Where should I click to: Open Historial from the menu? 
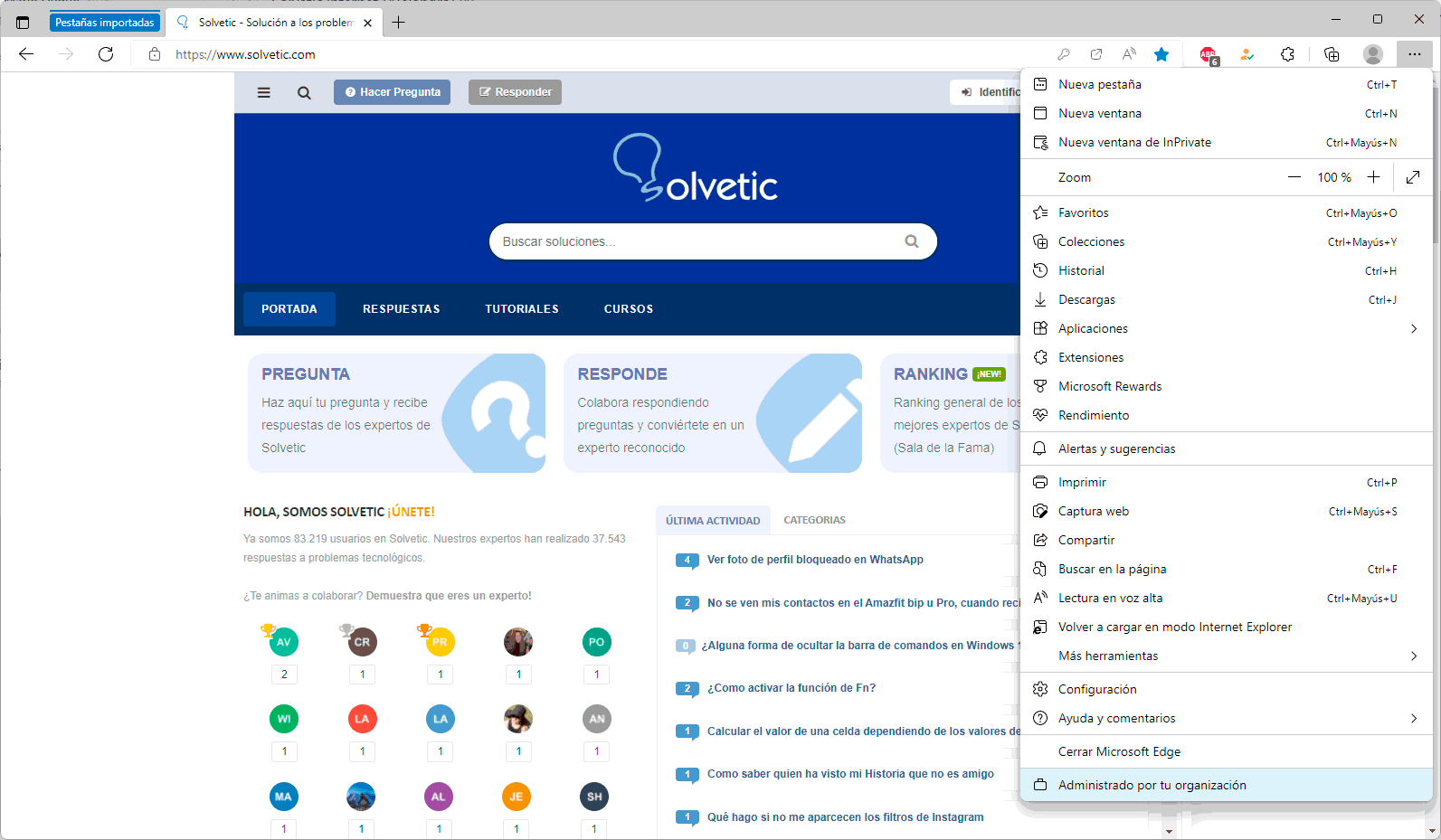coord(1227,270)
